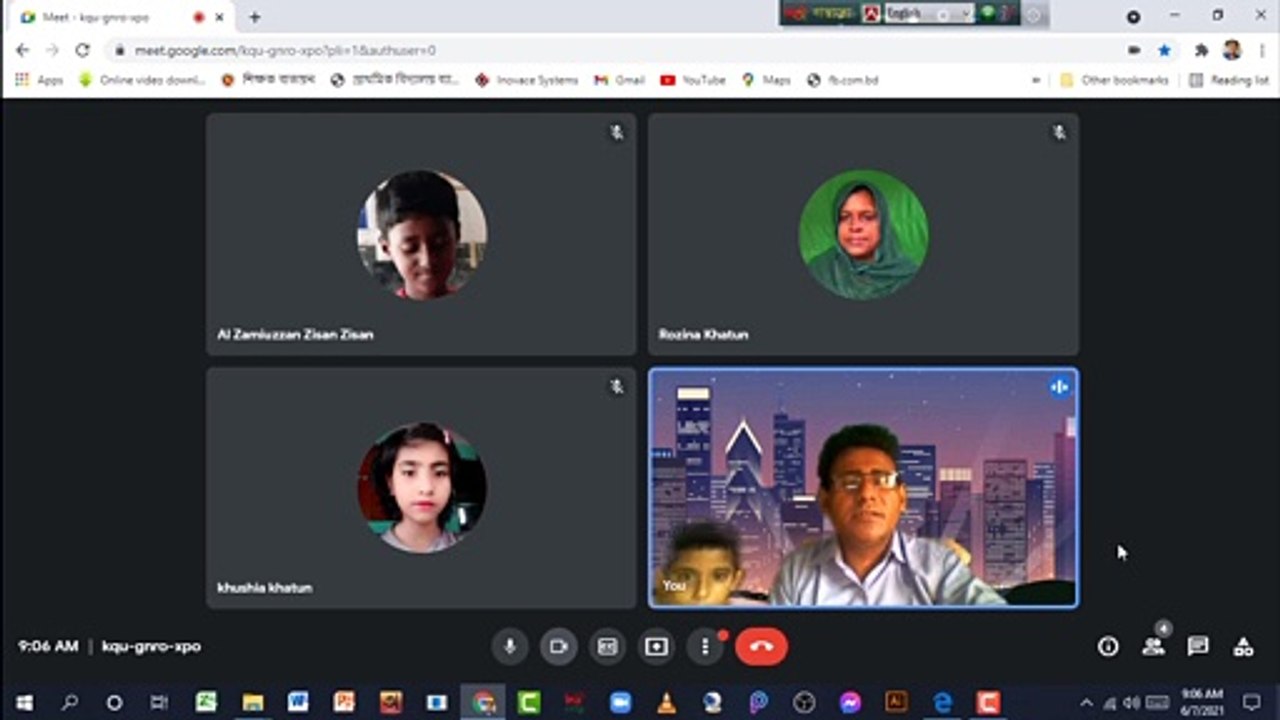Show hidden system tray icons
This screenshot has width=1280, height=720.
1087,702
